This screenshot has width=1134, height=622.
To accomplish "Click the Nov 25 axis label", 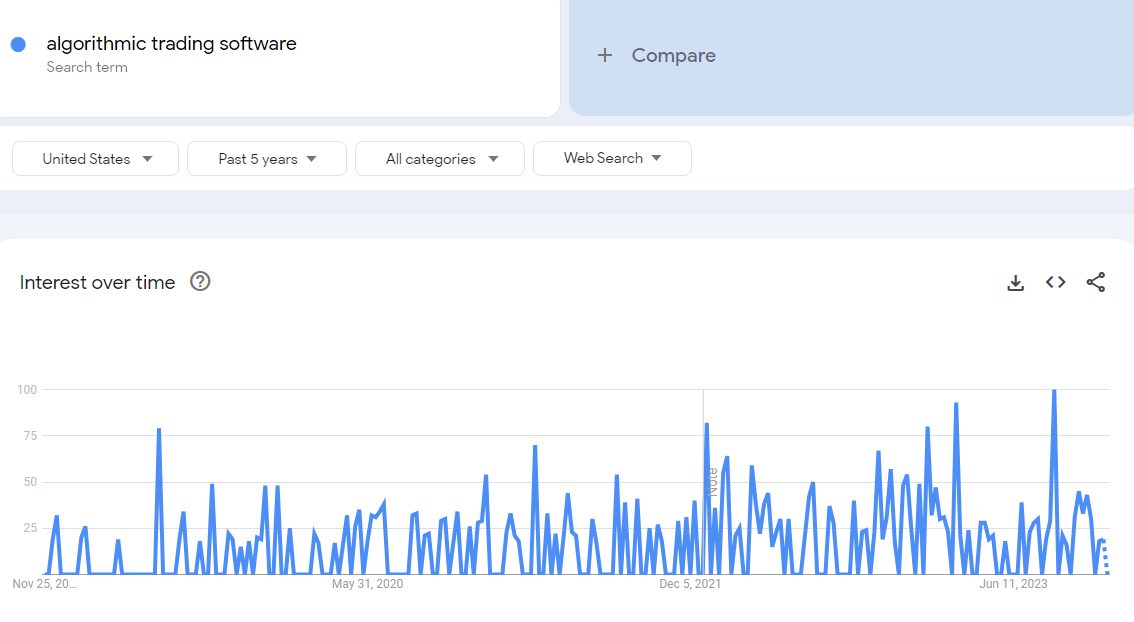I will click(44, 584).
